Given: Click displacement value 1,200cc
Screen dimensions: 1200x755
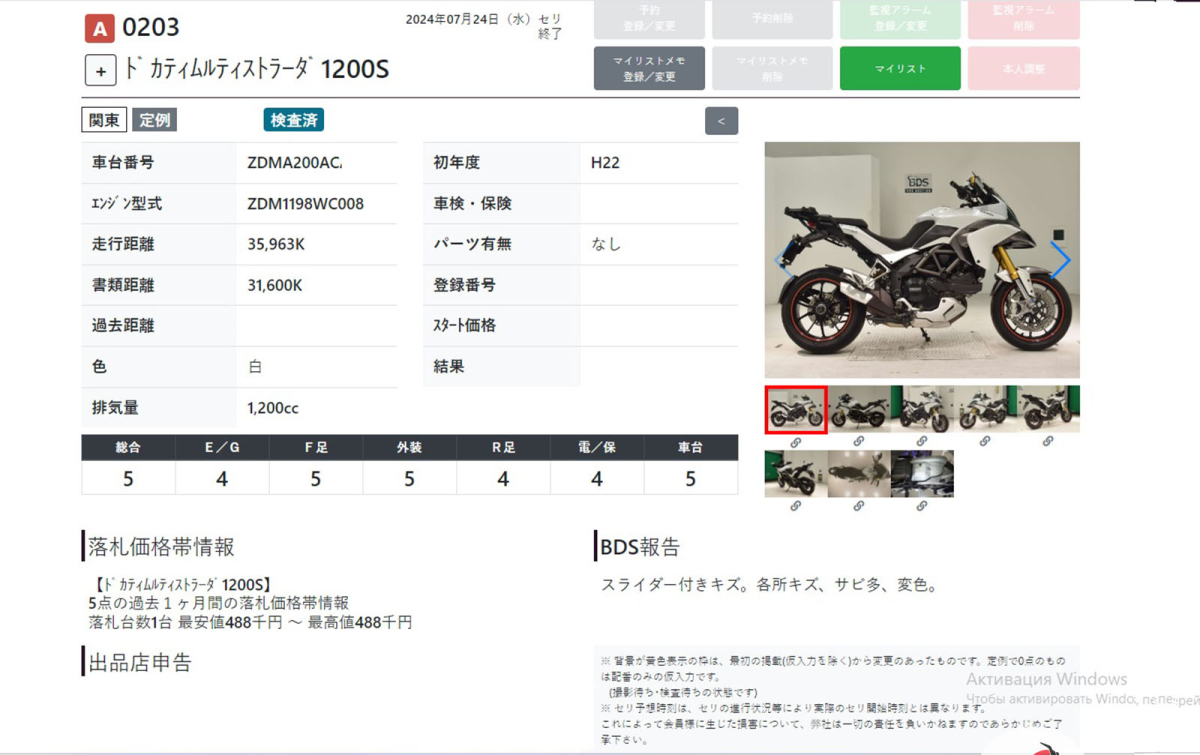Looking at the screenshot, I should (272, 408).
